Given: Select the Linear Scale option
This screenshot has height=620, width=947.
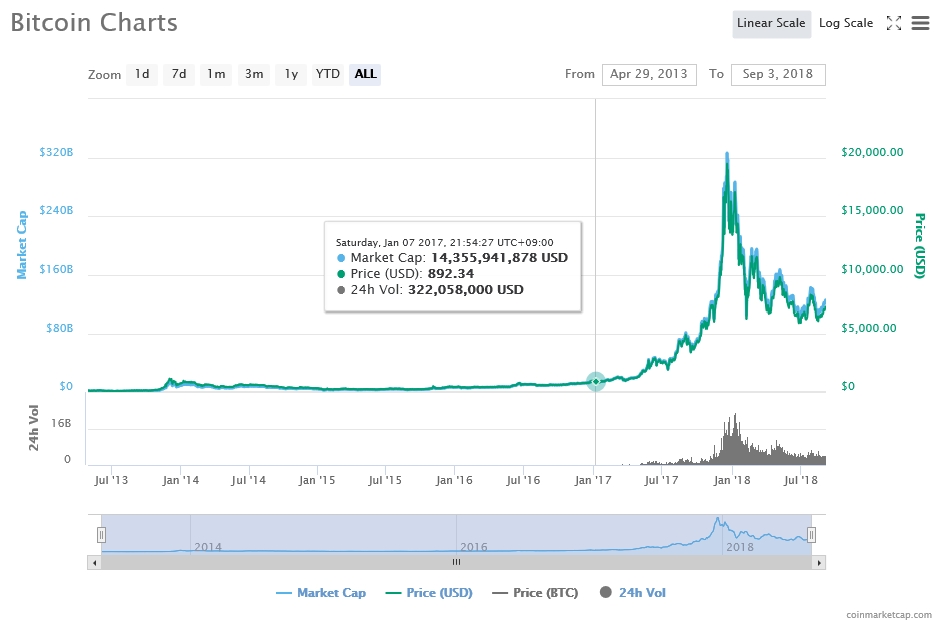Looking at the screenshot, I should [770, 23].
